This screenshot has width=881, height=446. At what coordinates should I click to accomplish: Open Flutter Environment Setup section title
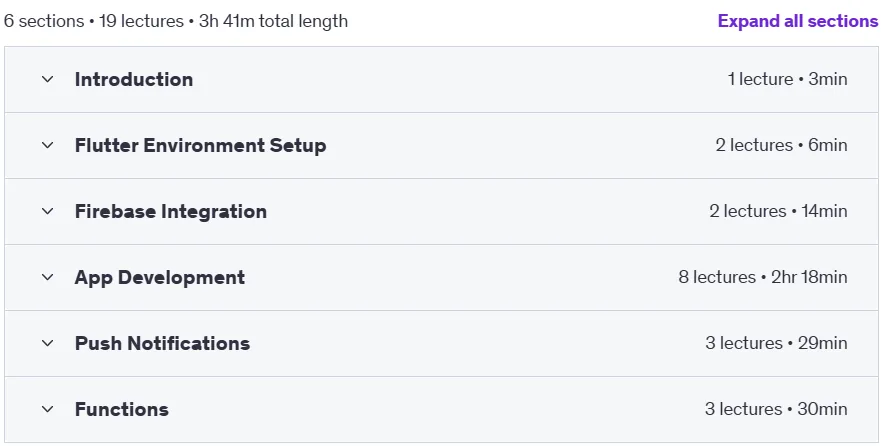[201, 145]
